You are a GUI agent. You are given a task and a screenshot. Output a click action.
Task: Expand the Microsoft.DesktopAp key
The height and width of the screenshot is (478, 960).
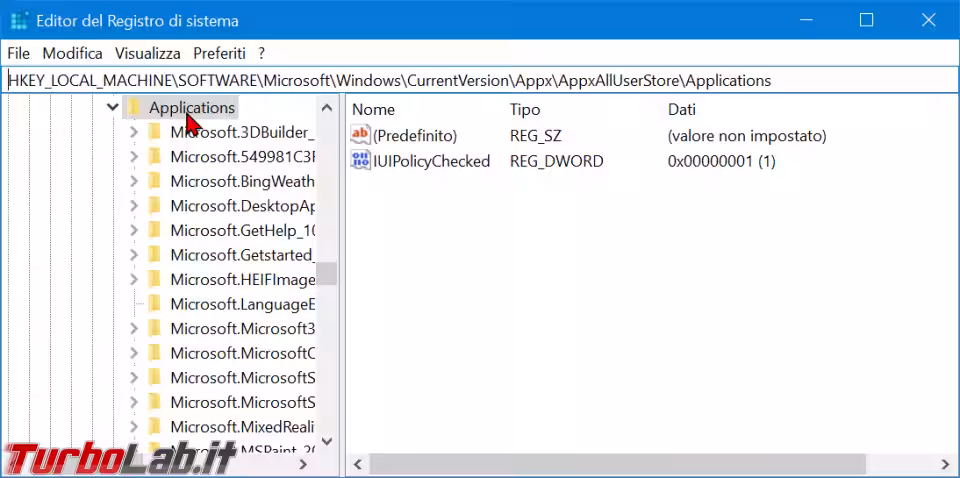(134, 206)
